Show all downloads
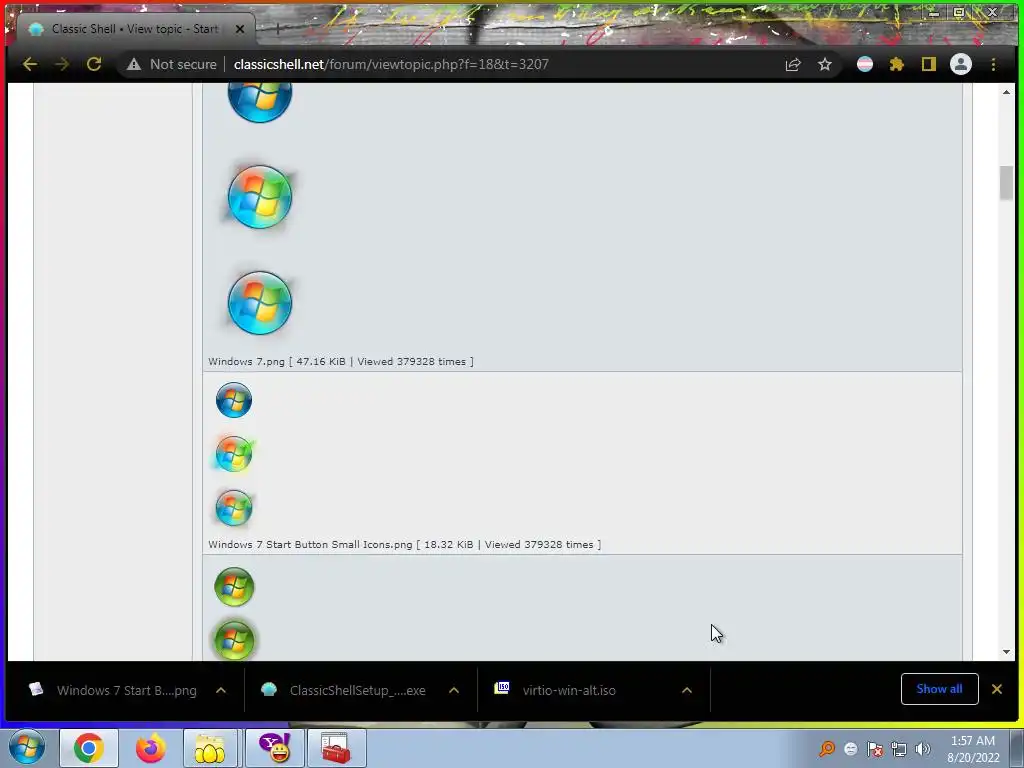1024x768 pixels. [939, 689]
